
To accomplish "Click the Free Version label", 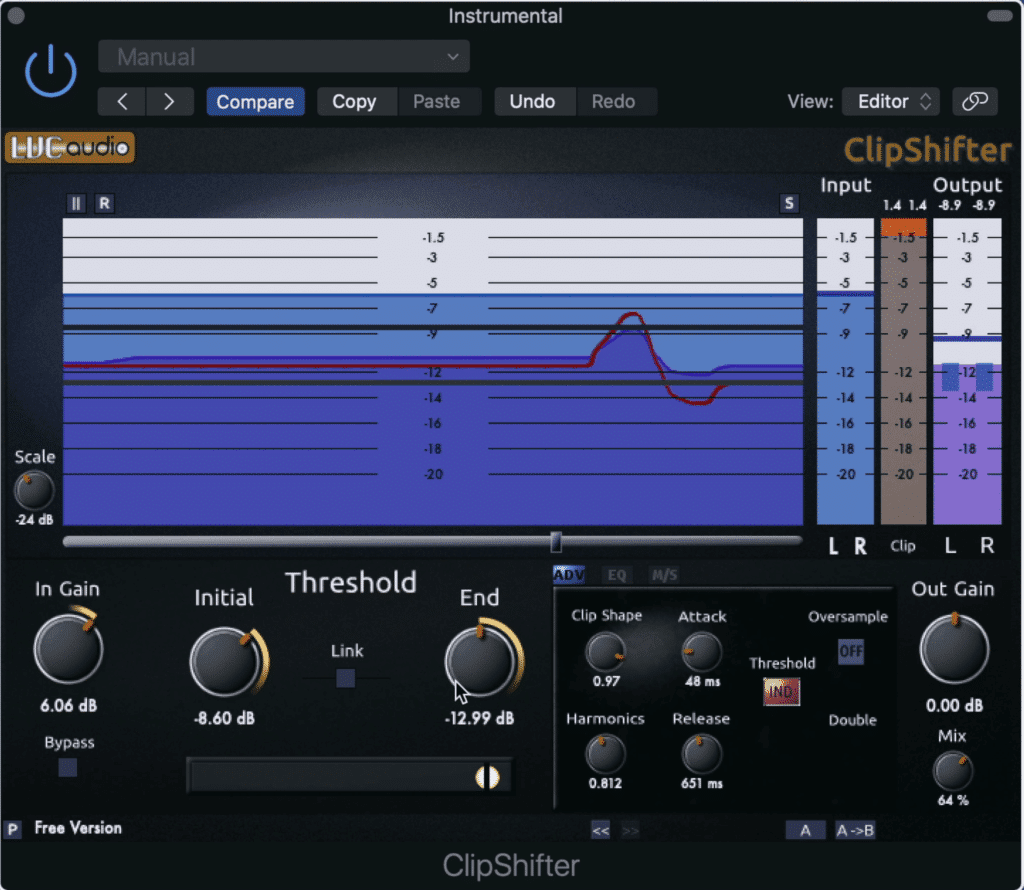I will 78,828.
